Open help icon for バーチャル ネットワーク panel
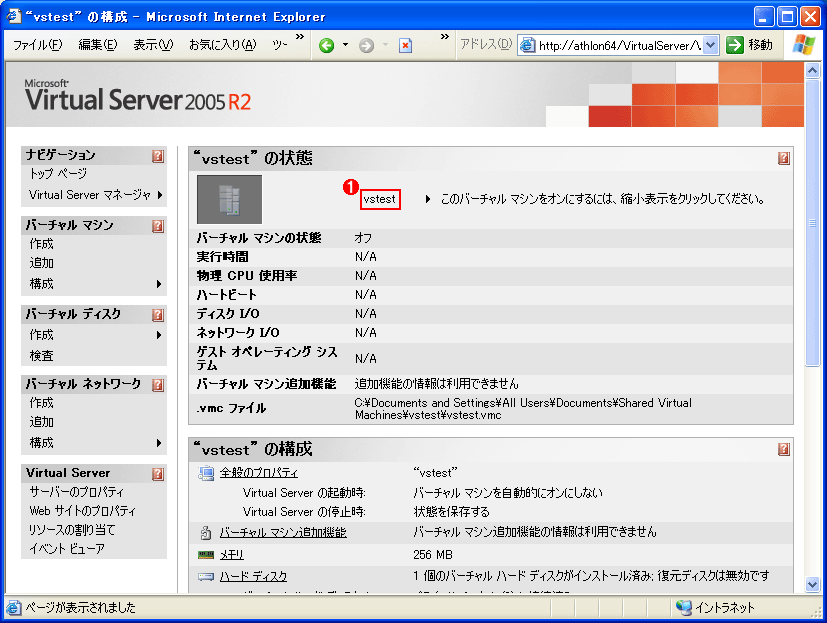 pyautogui.click(x=158, y=385)
